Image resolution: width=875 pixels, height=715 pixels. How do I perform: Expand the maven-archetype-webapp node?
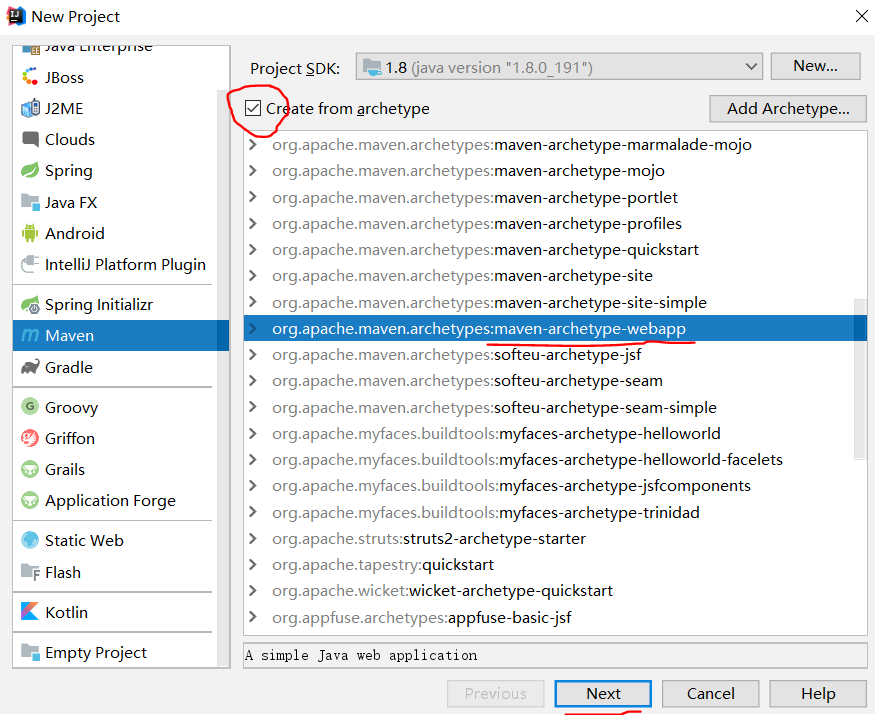(253, 329)
